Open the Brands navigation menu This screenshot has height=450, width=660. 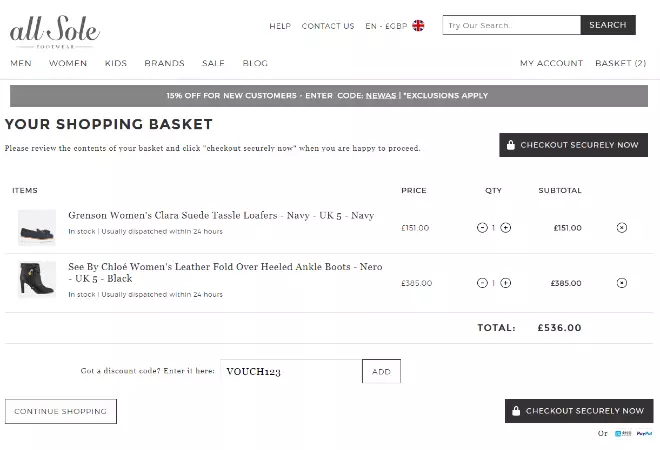(164, 63)
